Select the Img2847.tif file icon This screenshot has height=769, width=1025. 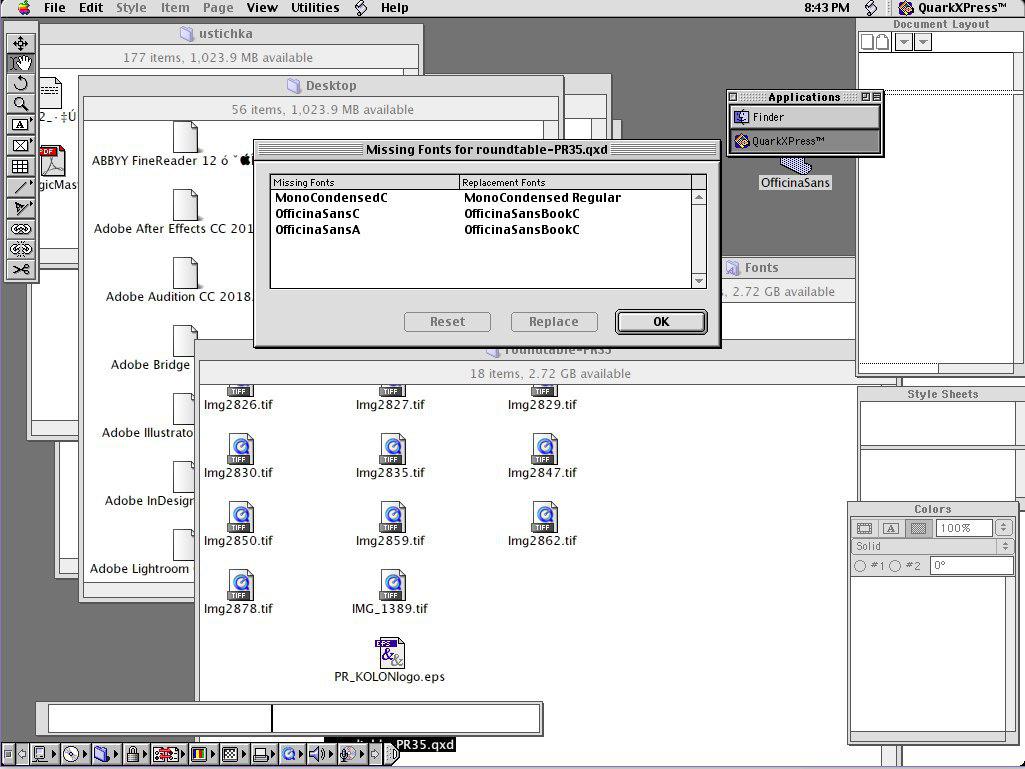pos(544,449)
